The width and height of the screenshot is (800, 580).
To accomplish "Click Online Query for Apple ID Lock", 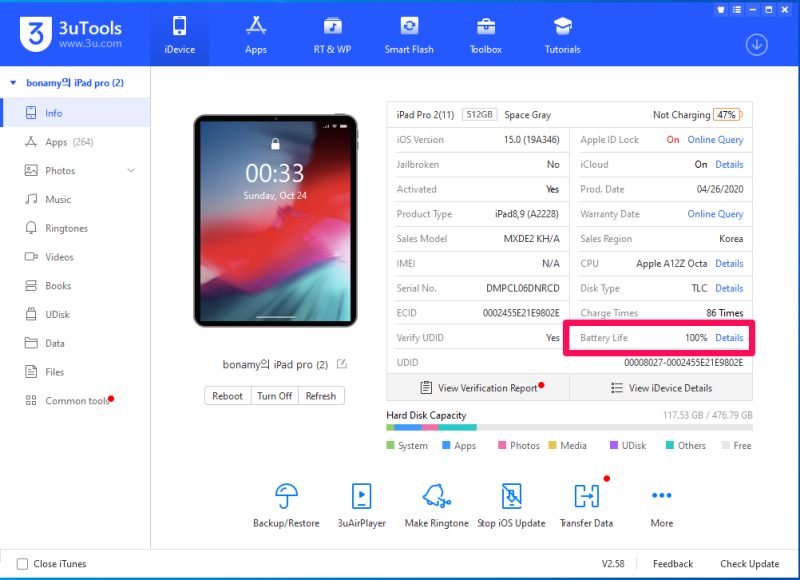I will (x=715, y=139).
